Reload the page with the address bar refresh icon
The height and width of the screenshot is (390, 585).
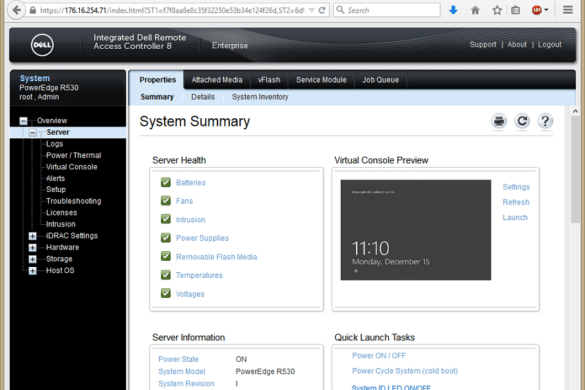click(322, 10)
